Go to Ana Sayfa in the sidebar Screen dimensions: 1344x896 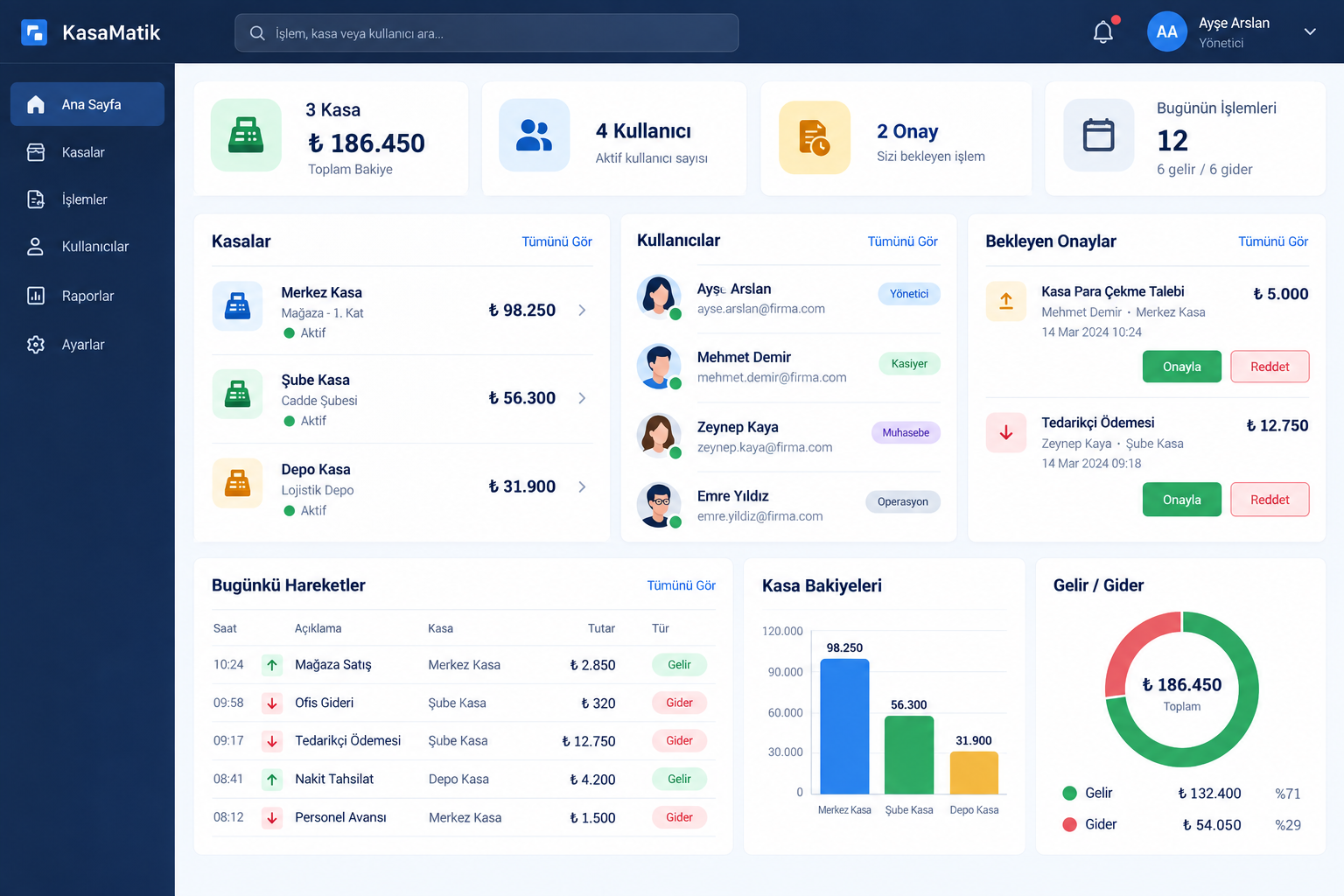coord(87,104)
